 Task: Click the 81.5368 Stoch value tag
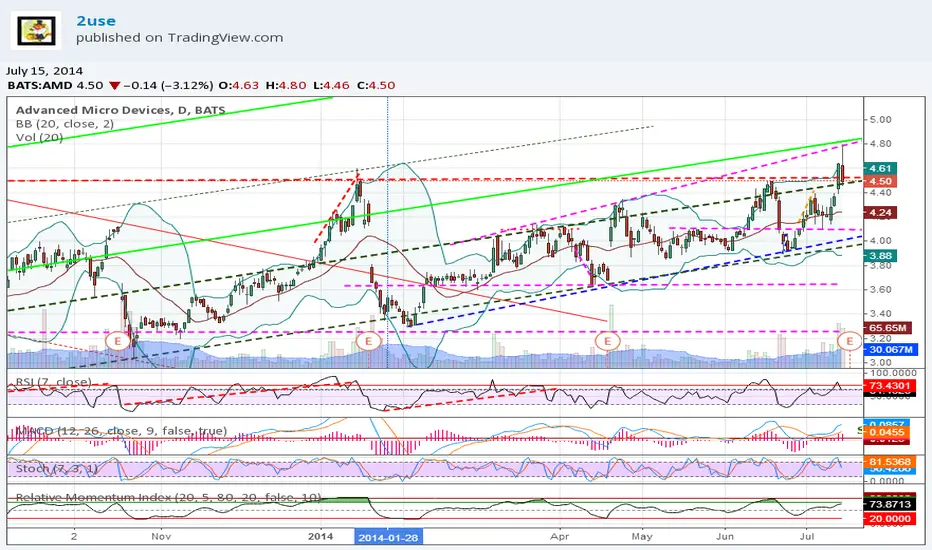click(x=890, y=461)
